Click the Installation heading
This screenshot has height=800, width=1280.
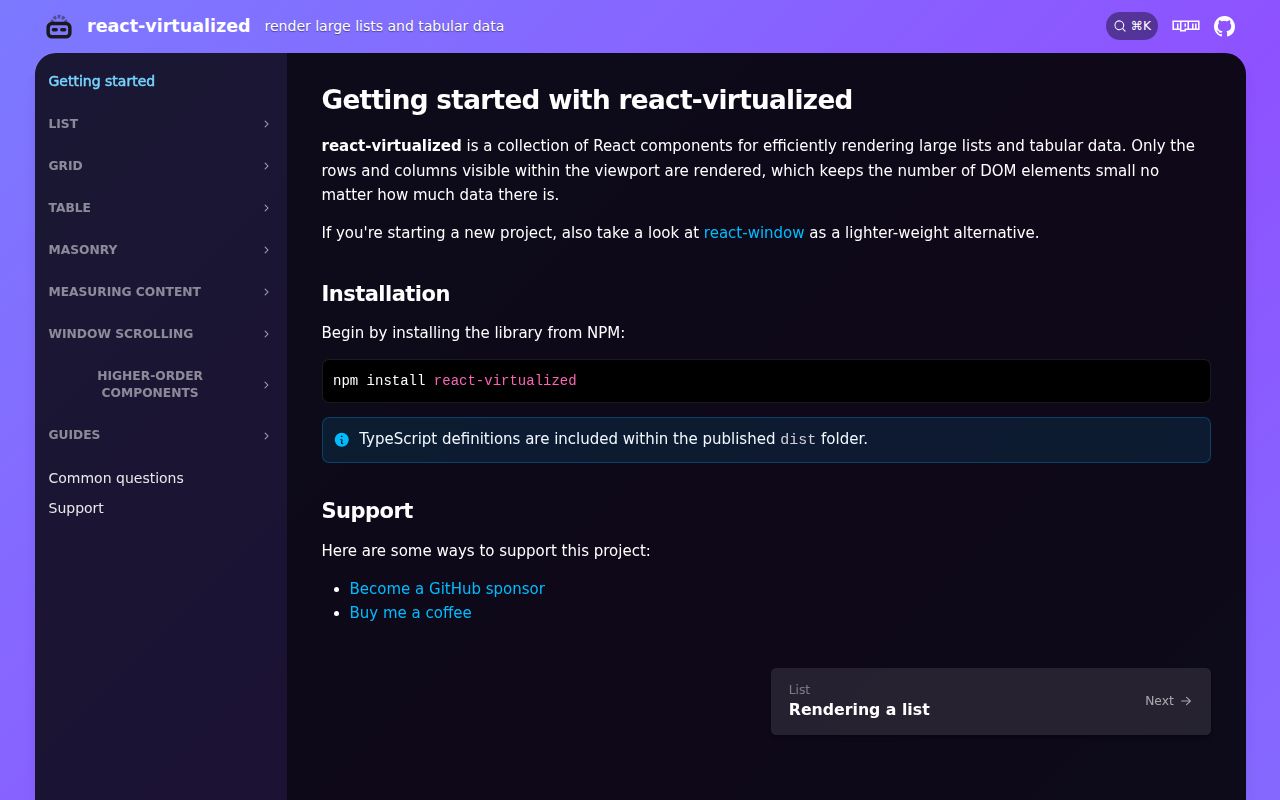386,294
